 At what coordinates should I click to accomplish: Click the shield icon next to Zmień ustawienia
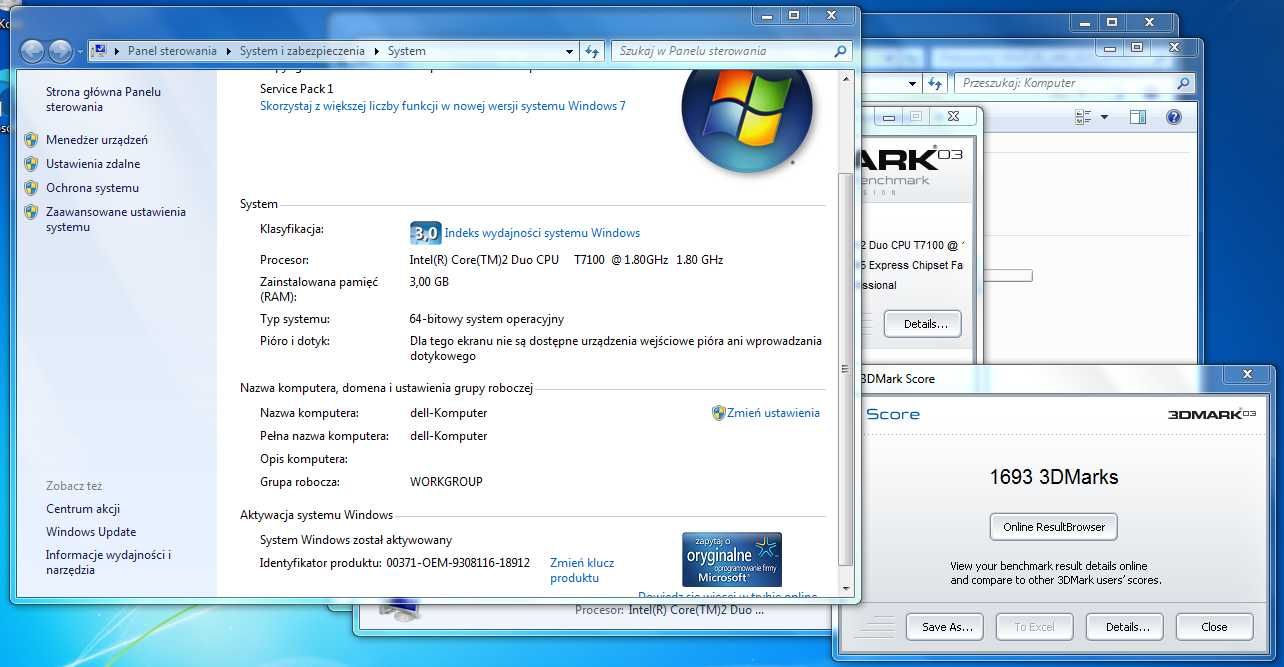(x=718, y=413)
